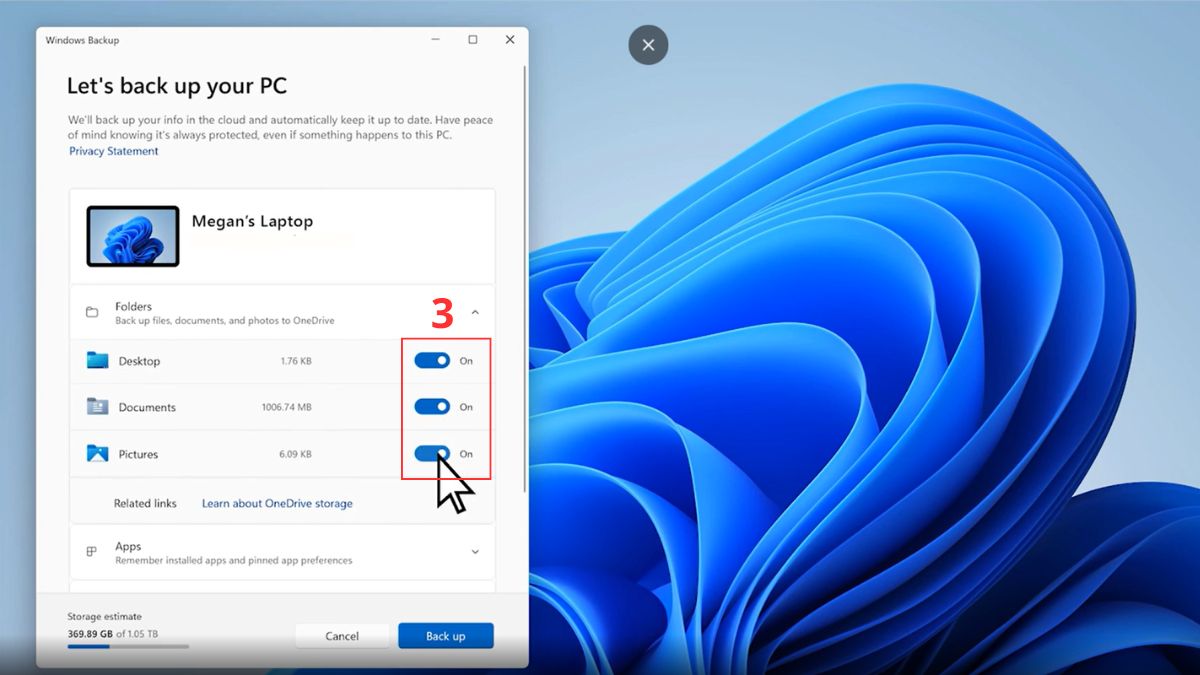Close the Windows Backup window
This screenshot has height=675, width=1200.
tap(510, 40)
